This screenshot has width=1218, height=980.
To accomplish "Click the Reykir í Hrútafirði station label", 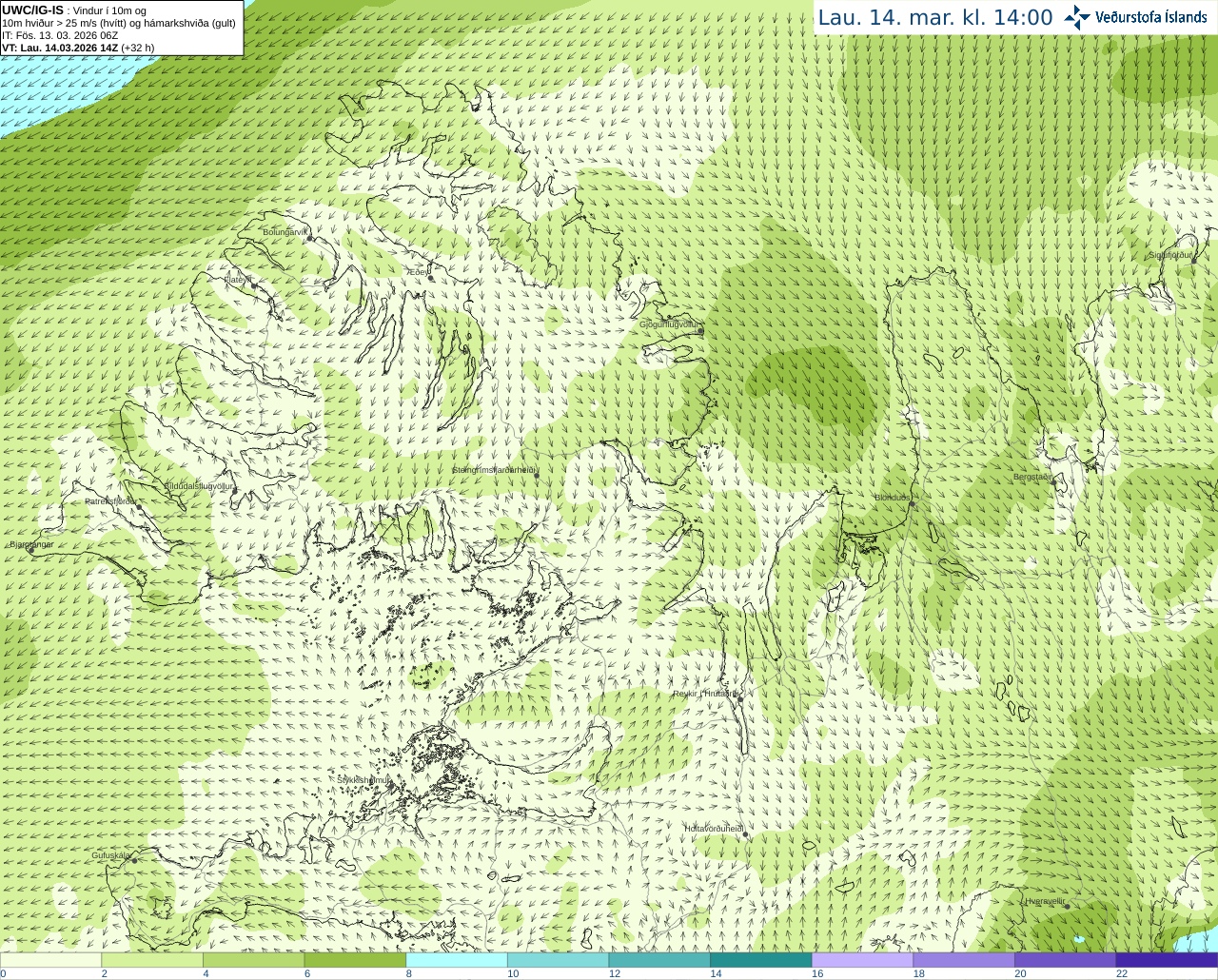I will 706,694.
